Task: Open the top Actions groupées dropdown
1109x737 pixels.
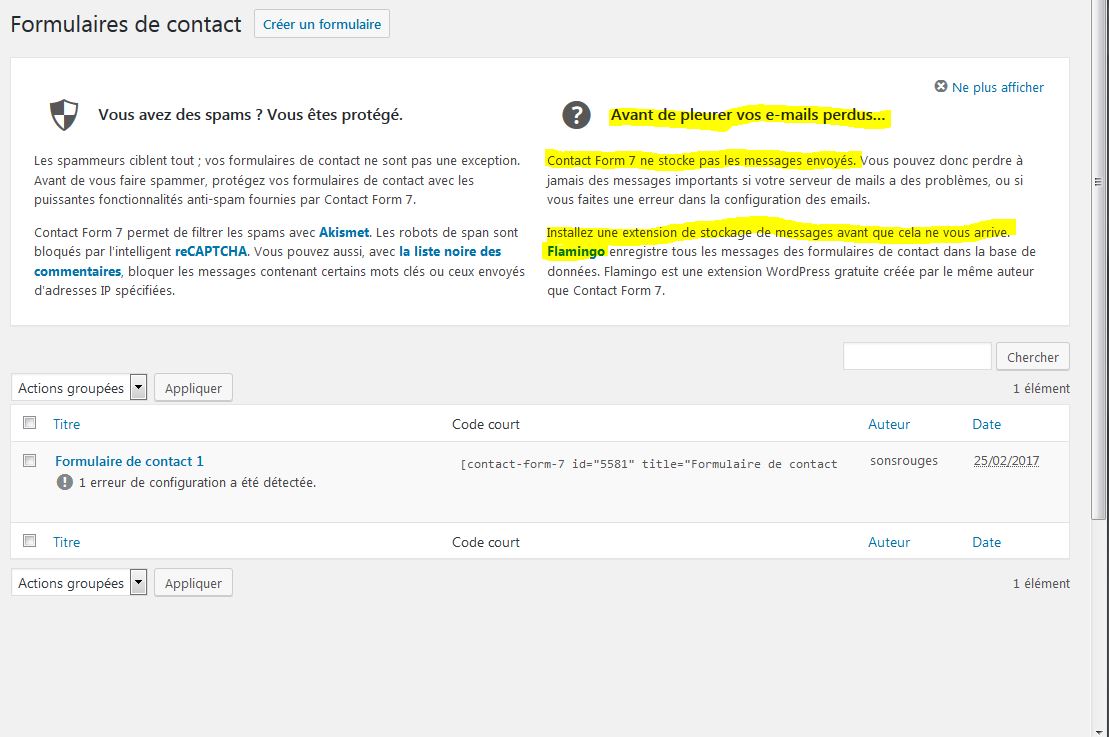Action: [79, 388]
